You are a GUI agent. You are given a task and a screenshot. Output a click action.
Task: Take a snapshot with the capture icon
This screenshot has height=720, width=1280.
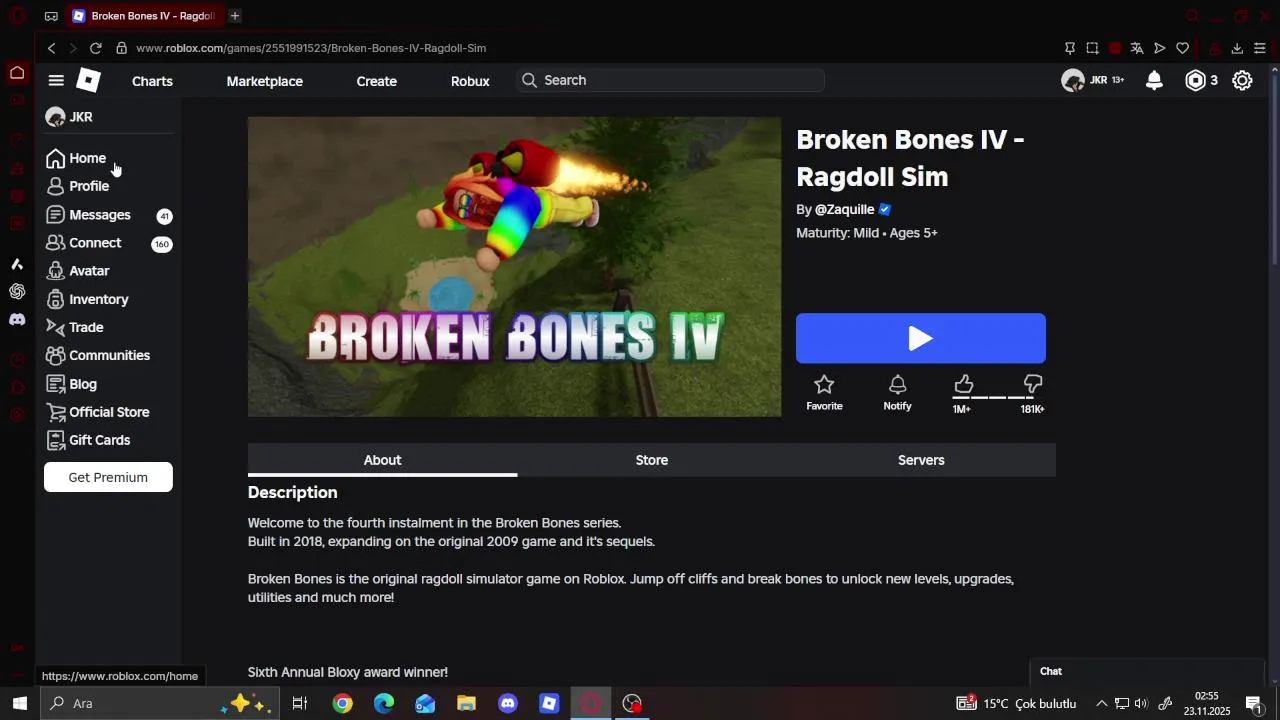(1092, 48)
